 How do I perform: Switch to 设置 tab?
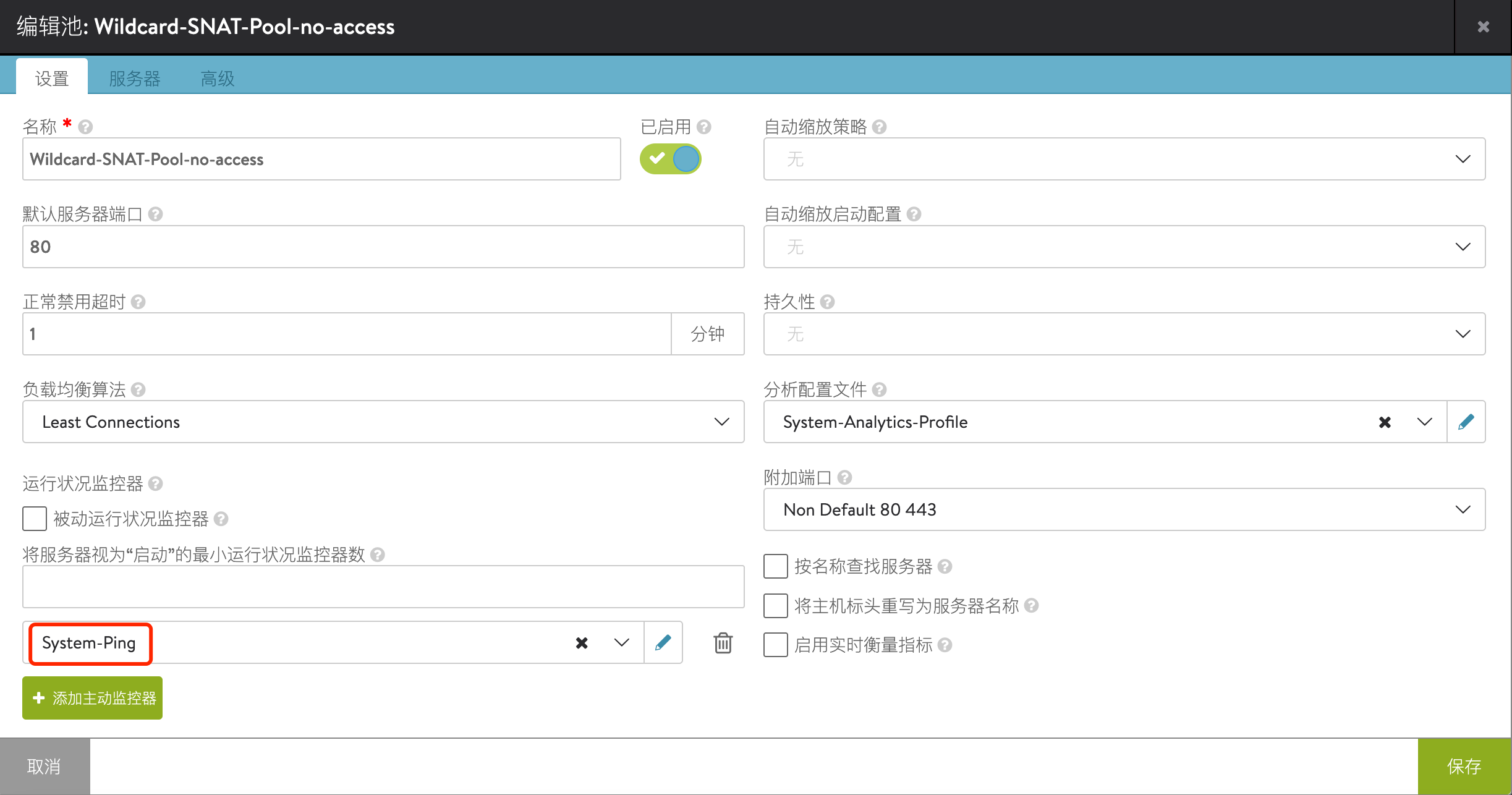tap(52, 78)
